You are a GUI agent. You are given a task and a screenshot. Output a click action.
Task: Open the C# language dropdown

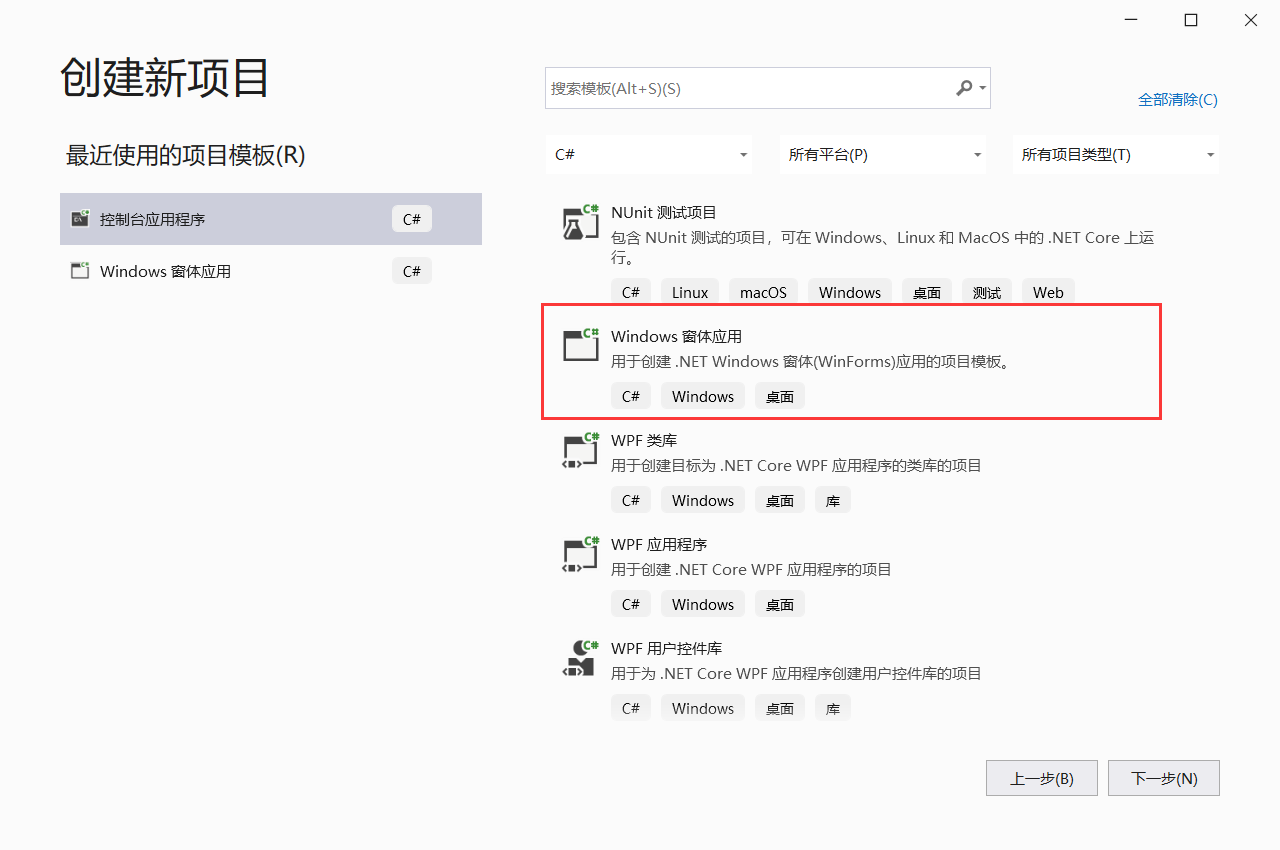(648, 154)
